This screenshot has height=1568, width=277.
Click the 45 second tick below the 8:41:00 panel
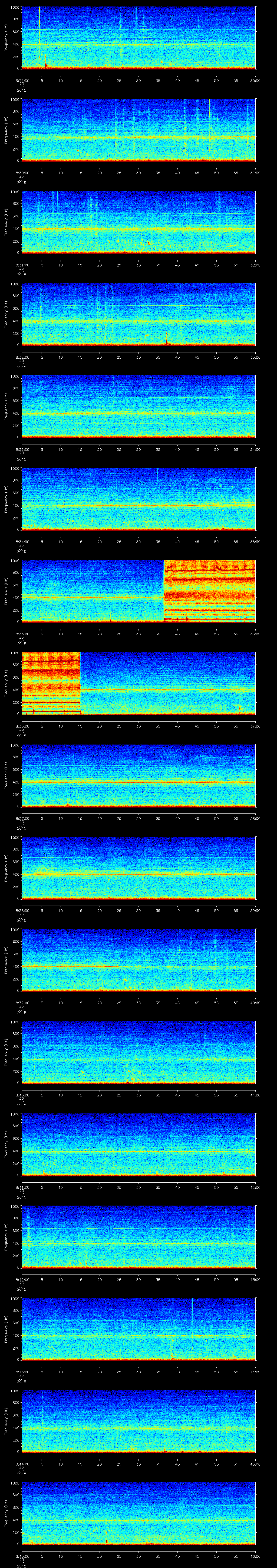tap(197, 1187)
